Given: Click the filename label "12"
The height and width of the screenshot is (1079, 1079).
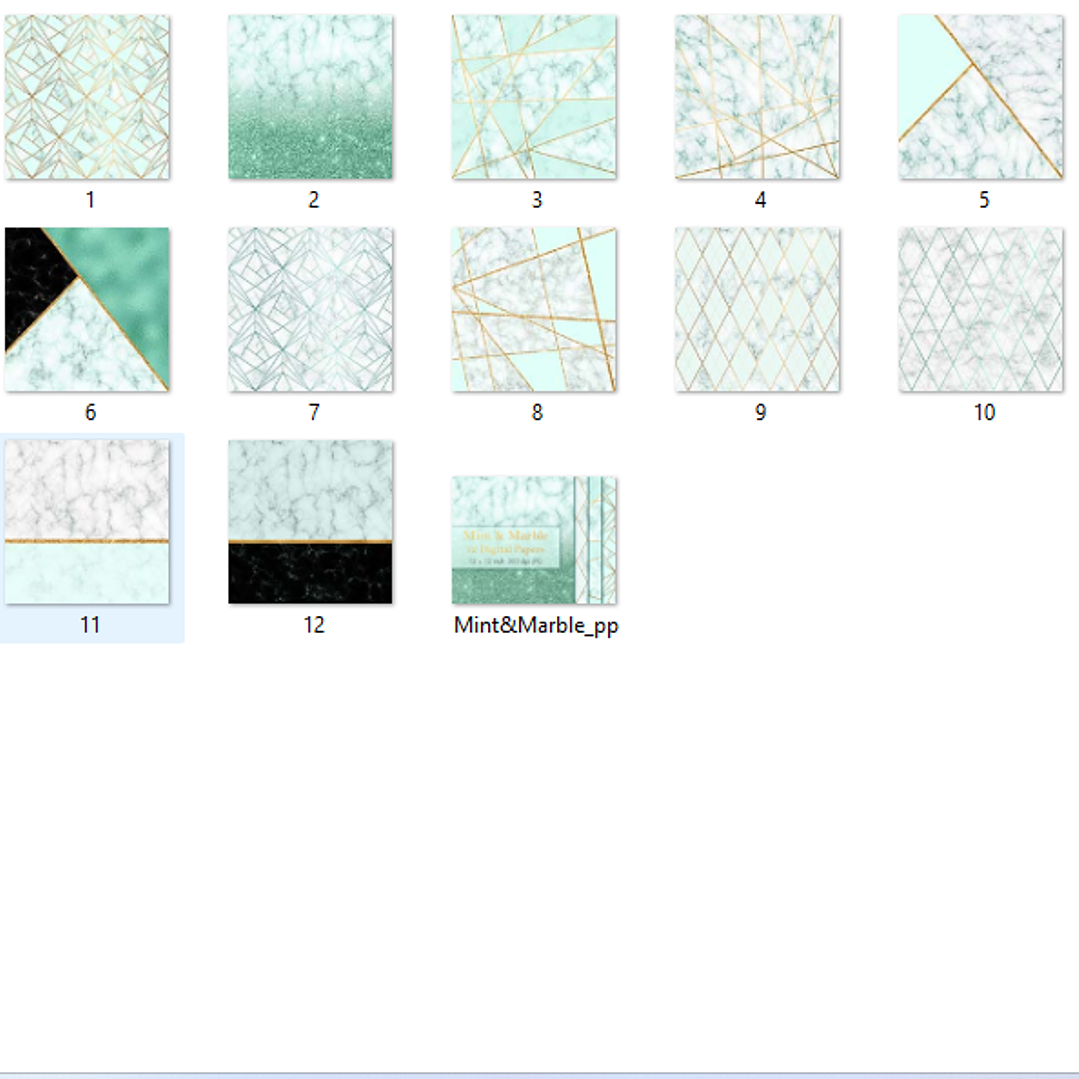Looking at the screenshot, I should pos(314,626).
